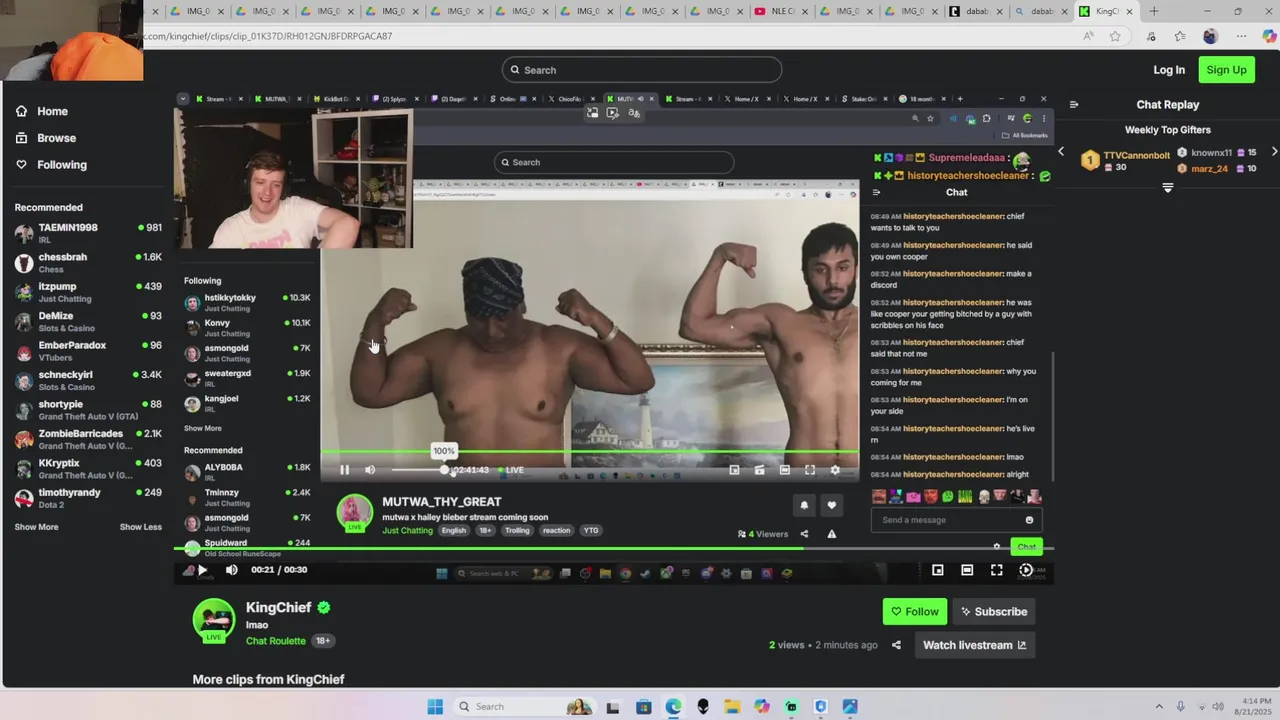Viewport: 1280px width, 720px height.
Task: Open the TAEMIN1998 recommended channel
Action: pos(88,233)
